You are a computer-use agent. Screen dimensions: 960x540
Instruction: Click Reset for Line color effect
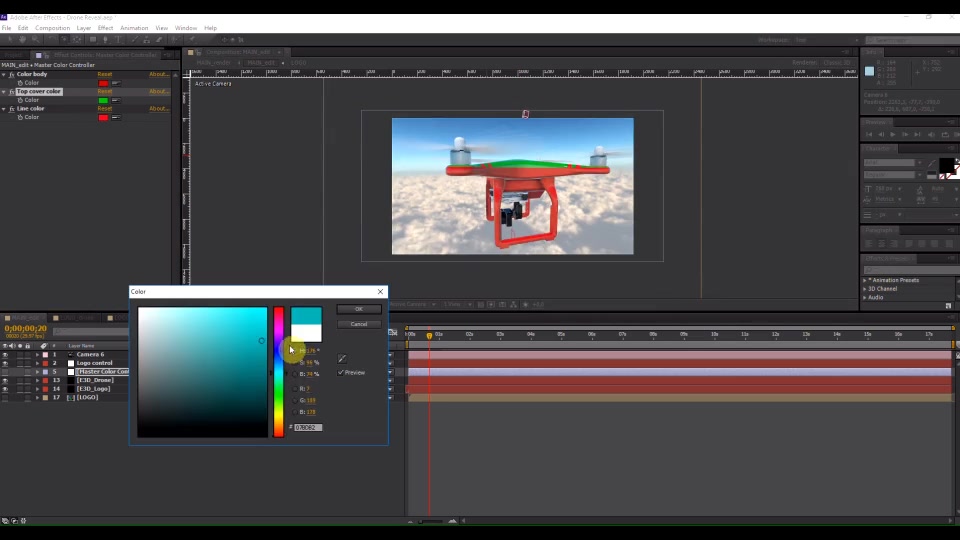pos(105,108)
